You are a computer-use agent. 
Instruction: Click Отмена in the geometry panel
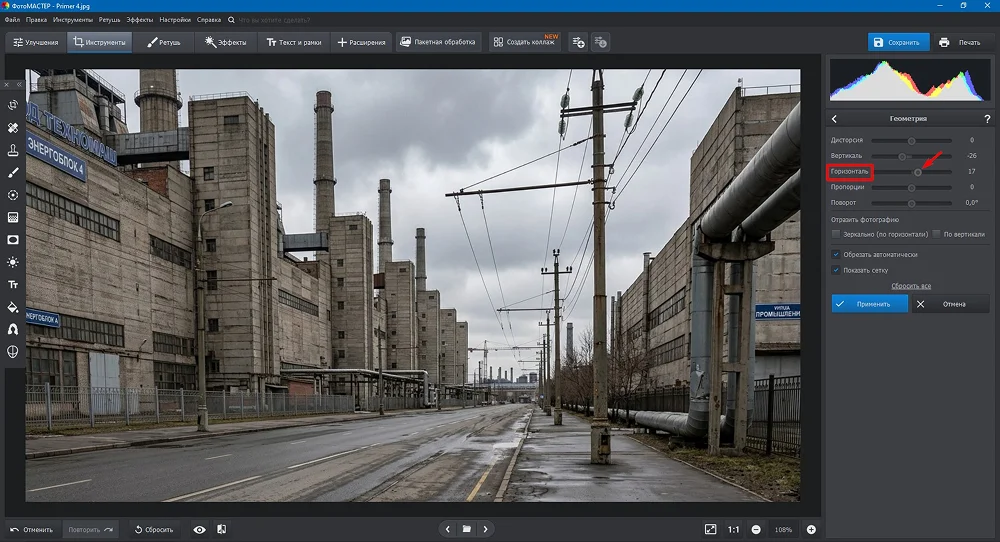click(x=950, y=304)
